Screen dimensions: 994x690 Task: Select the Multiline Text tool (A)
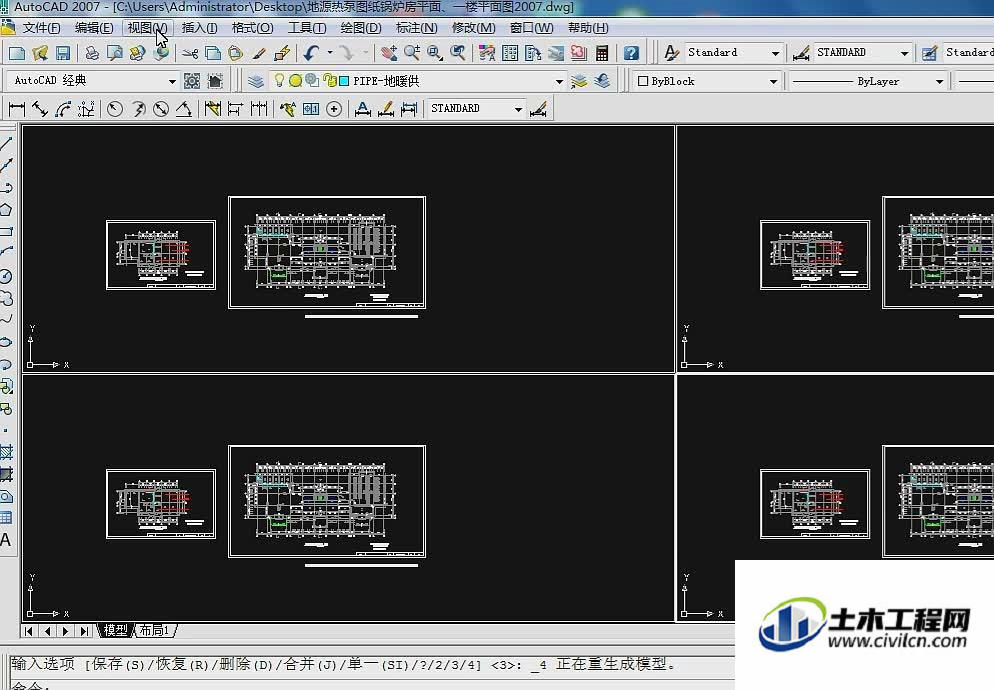tap(6, 540)
